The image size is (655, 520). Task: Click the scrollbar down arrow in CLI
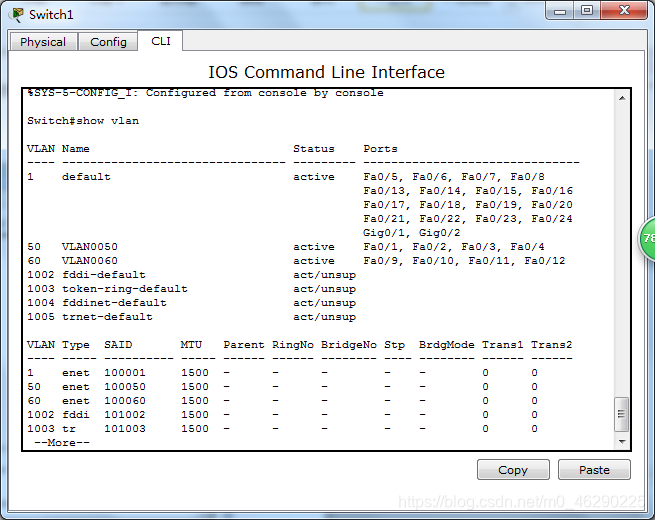tap(622, 441)
